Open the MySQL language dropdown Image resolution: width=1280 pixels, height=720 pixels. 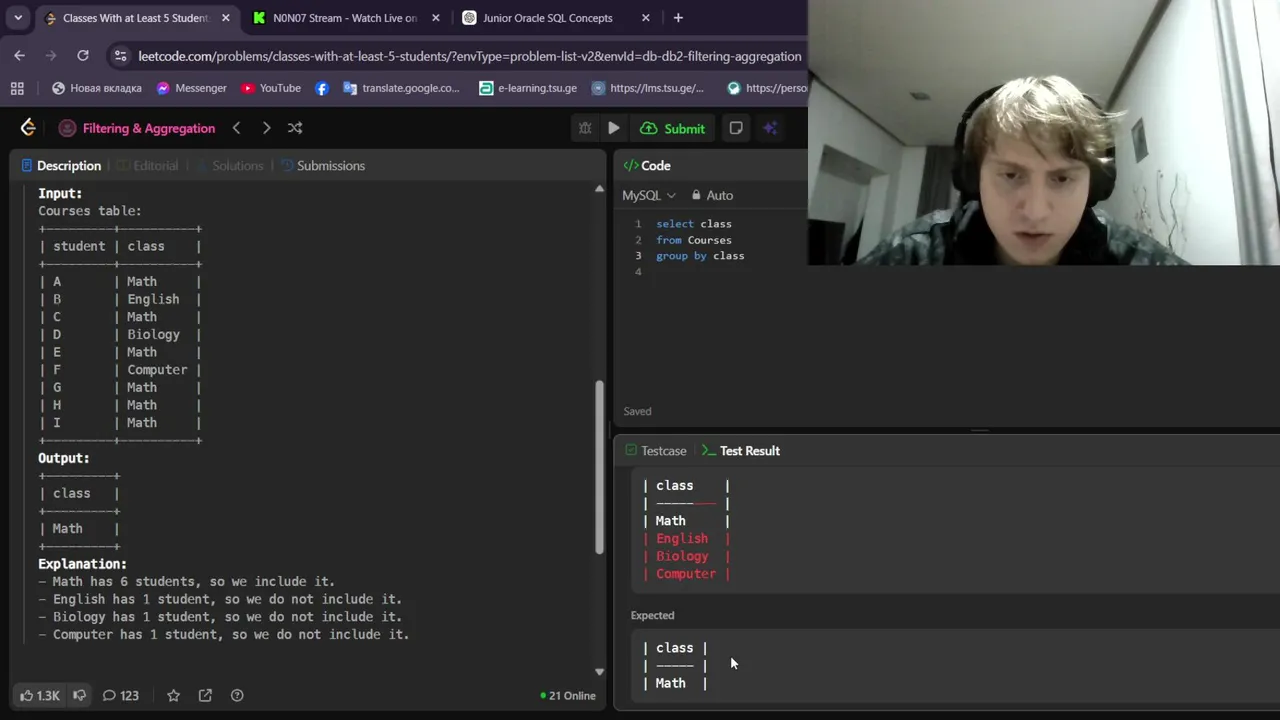tap(649, 196)
